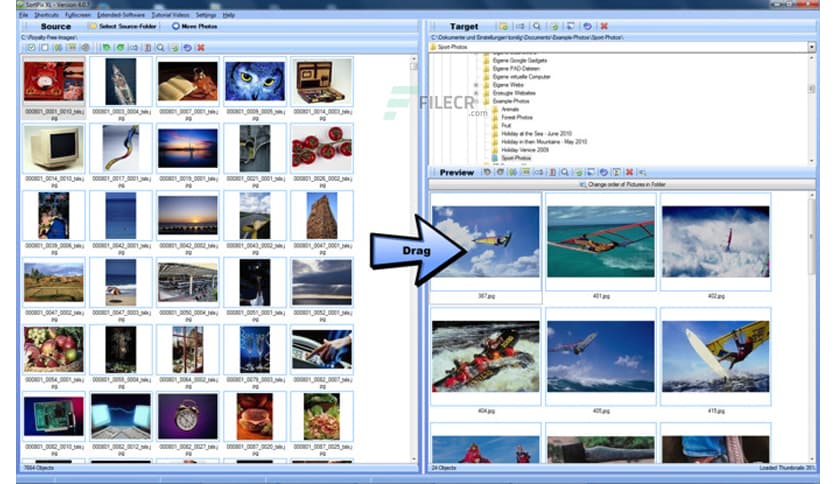The height and width of the screenshot is (484, 836).
Task: Expand the Erzeugte Websites tree node
Action: coord(476,93)
